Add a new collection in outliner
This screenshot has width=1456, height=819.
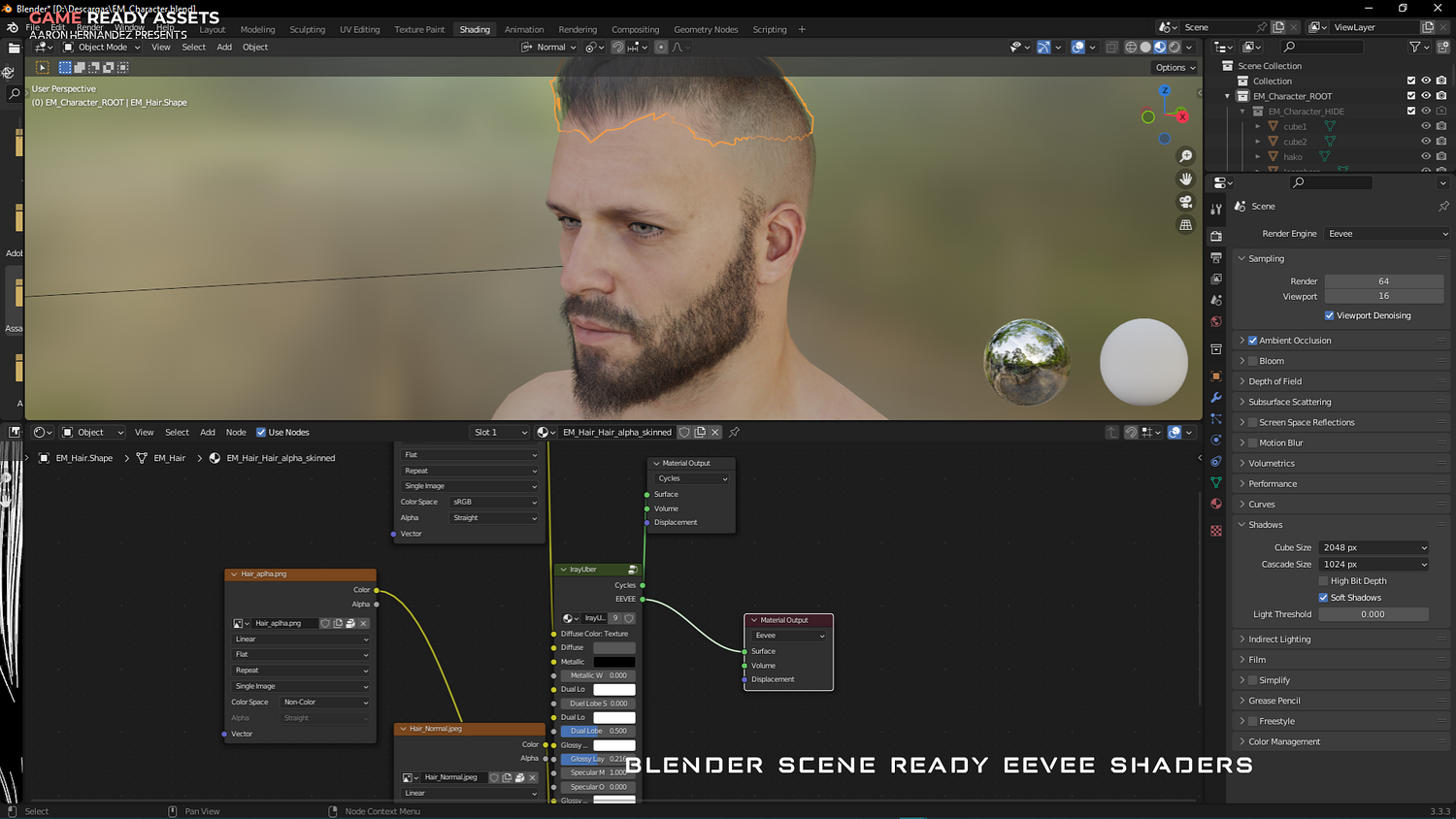coord(1443,47)
